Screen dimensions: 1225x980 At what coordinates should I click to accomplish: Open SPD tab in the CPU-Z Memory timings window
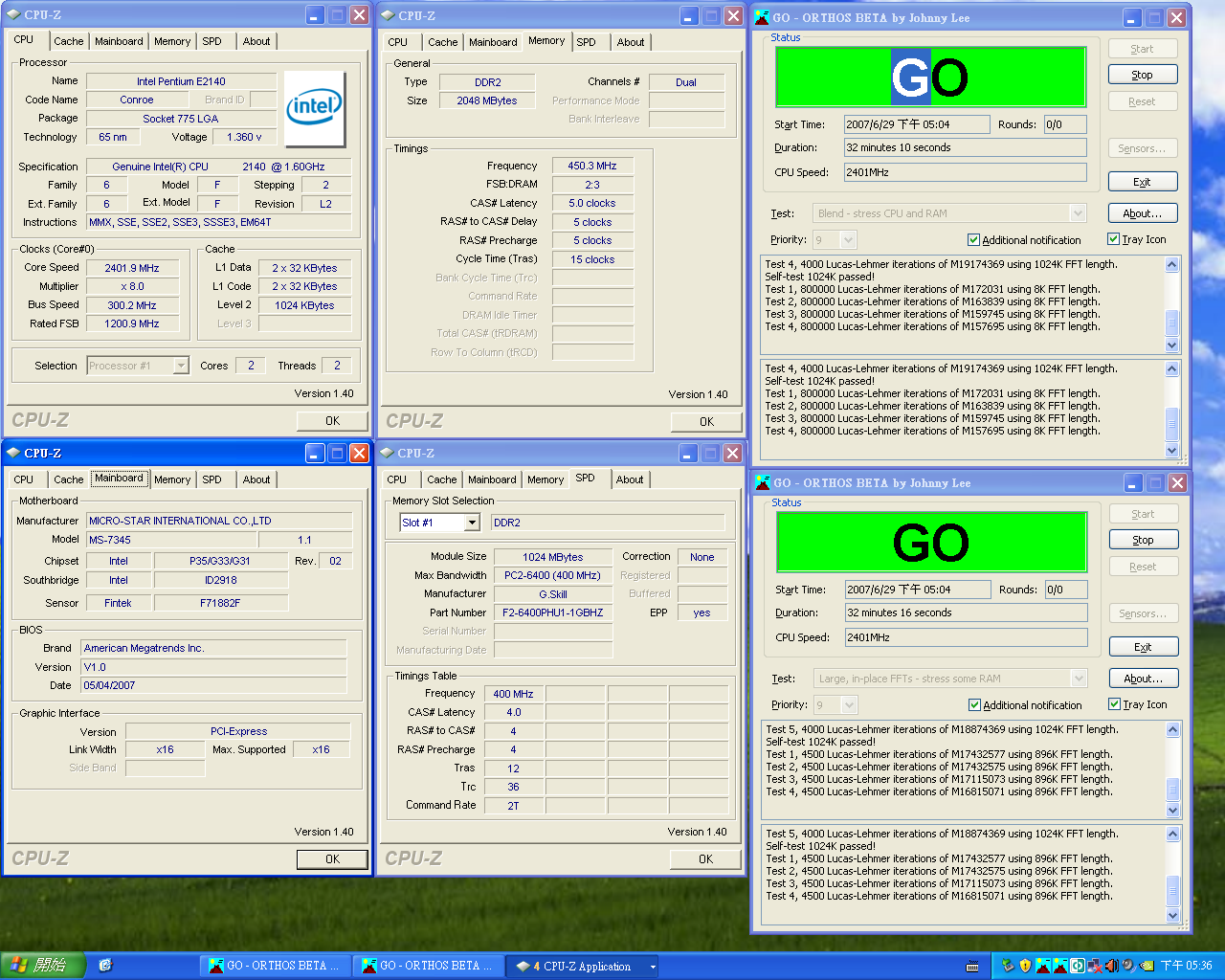coord(587,42)
